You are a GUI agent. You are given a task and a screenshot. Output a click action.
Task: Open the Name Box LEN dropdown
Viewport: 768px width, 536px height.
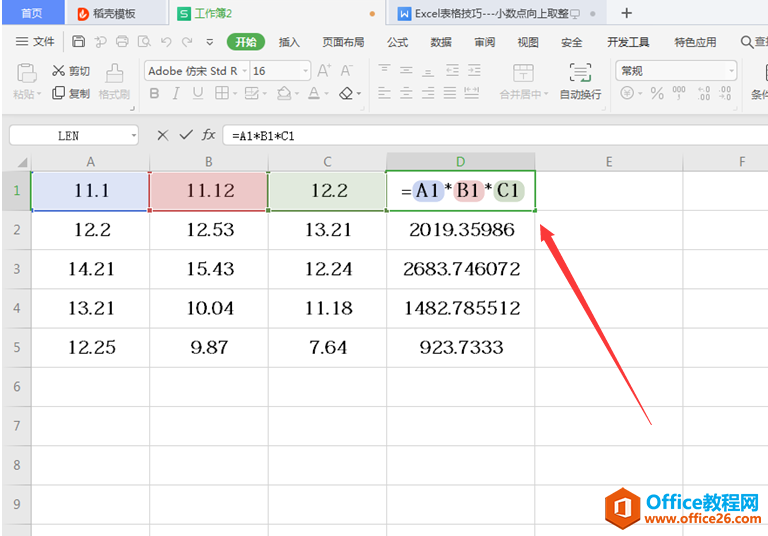point(134,135)
